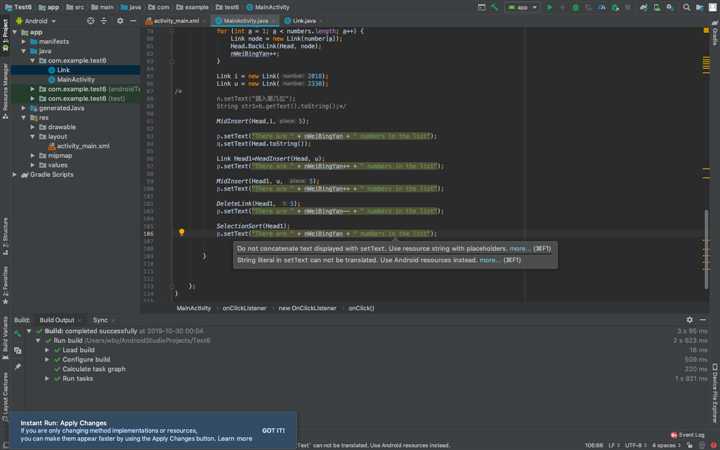This screenshot has width=720, height=450.
Task: Open the Android view selector dropdown
Action: click(x=36, y=21)
